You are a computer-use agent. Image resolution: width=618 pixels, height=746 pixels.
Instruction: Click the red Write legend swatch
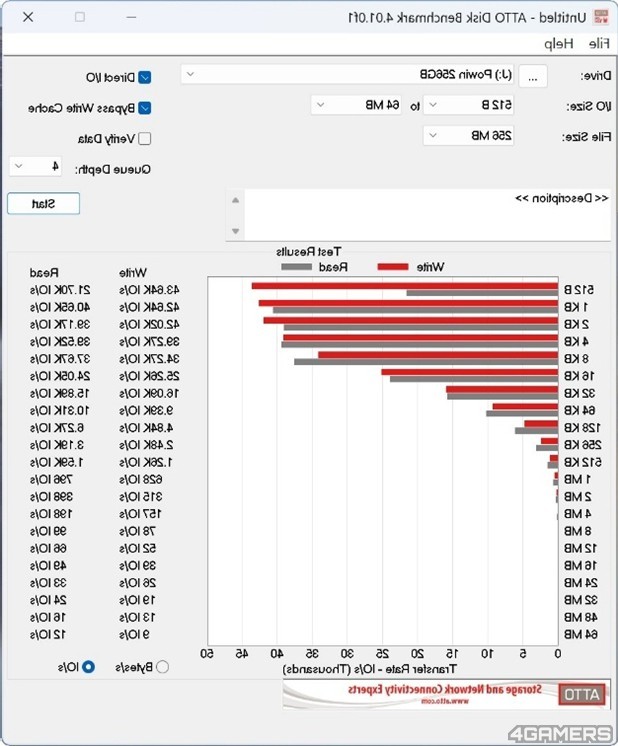pyautogui.click(x=396, y=267)
